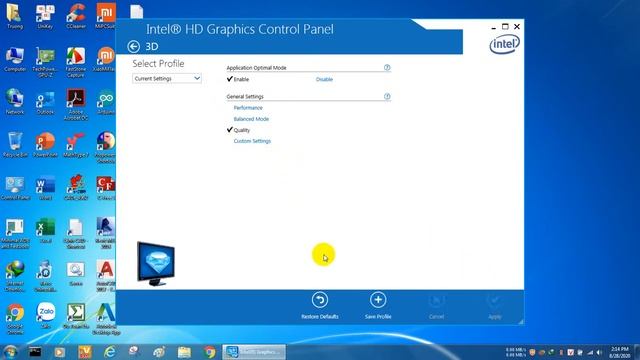The height and width of the screenshot is (360, 640).
Task: Open Control Panel desktop icon
Action: click(x=15, y=188)
